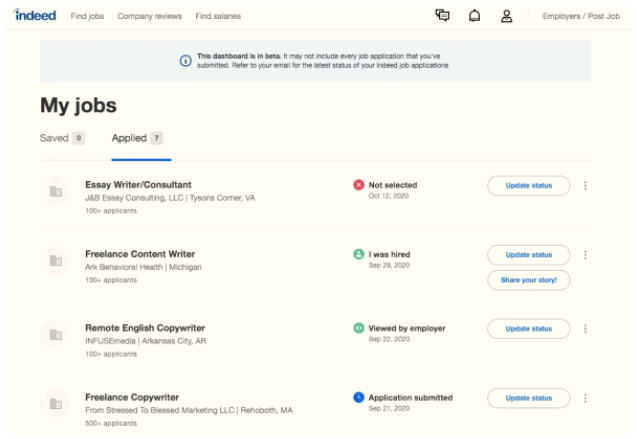Open the user profile icon

click(x=506, y=16)
